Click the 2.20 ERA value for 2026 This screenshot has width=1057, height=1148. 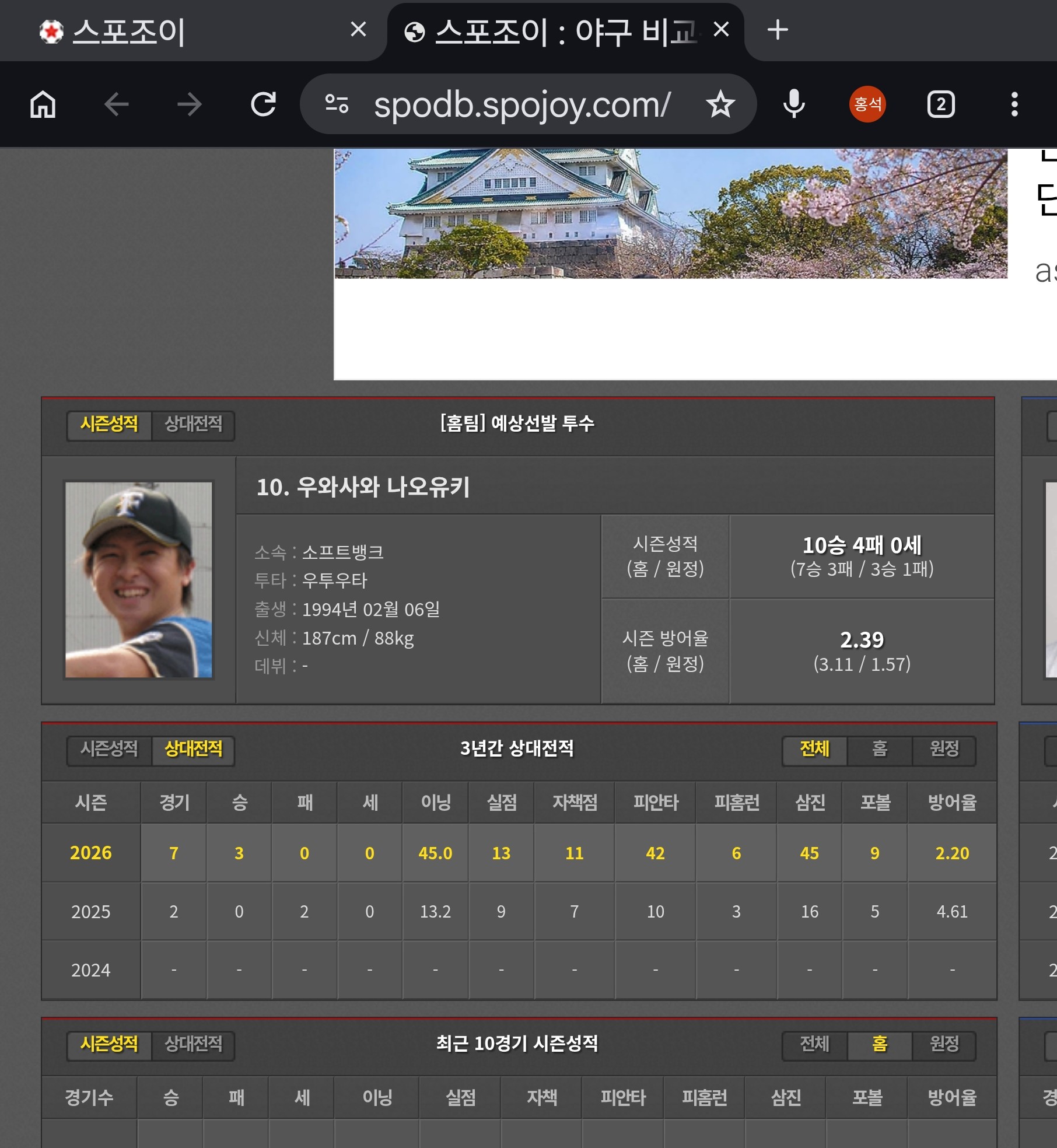coord(952,853)
